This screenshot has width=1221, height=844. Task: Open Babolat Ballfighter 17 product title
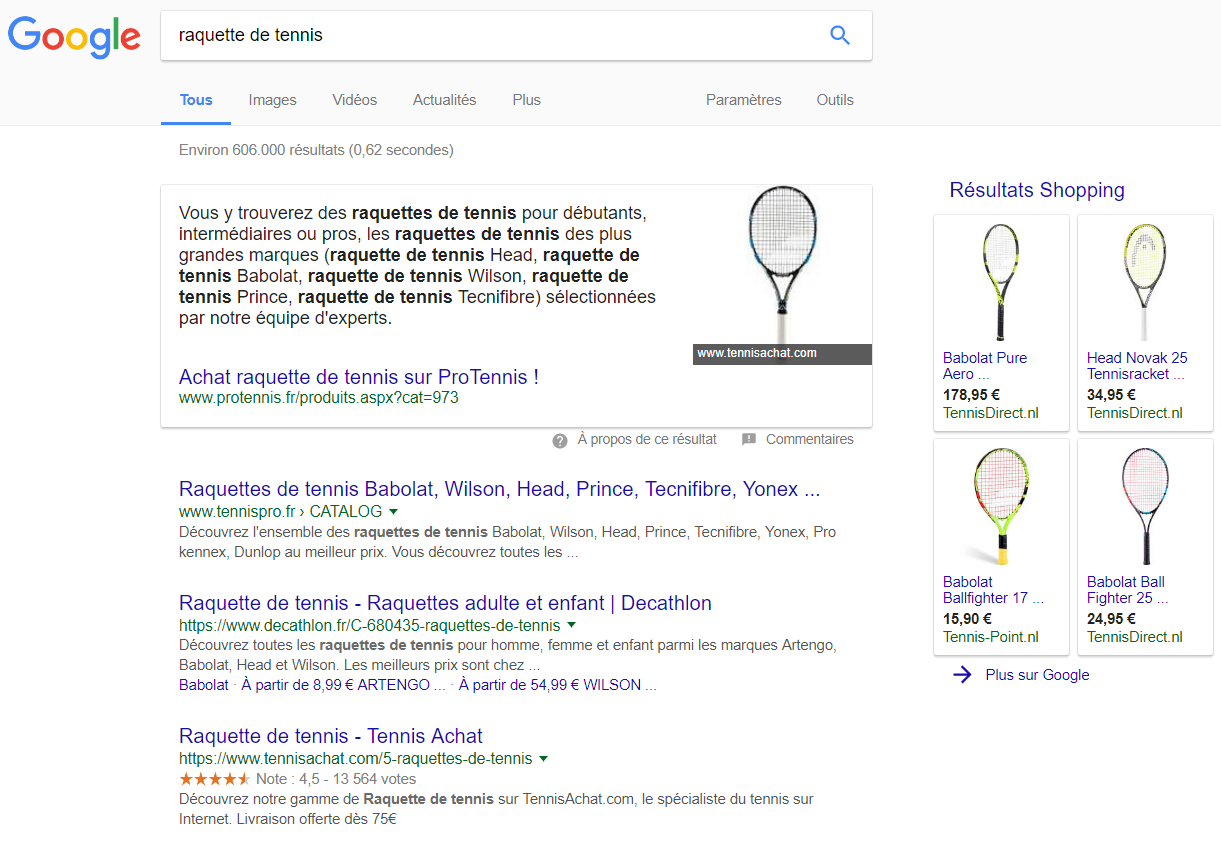(993, 590)
